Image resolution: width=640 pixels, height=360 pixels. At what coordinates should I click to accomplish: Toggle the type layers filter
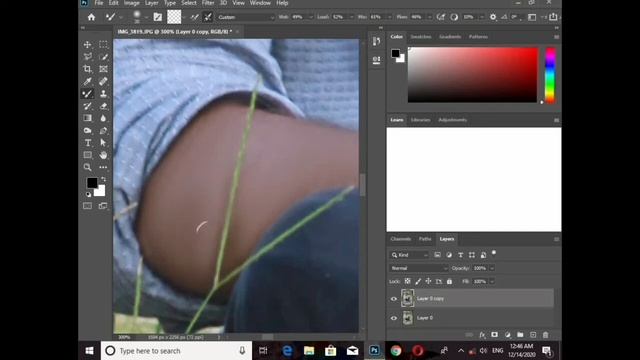coord(460,255)
